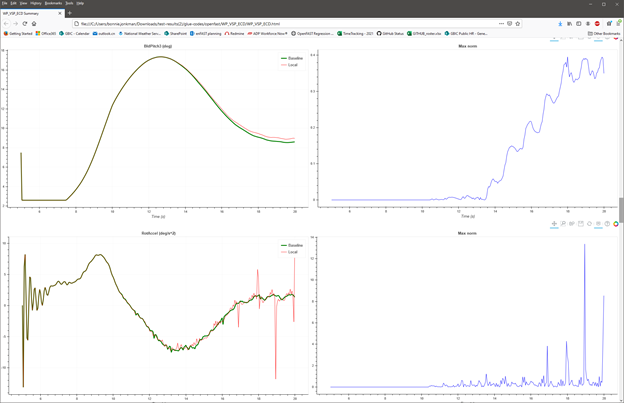Open the TimeTracking - 2021 bookmark
This screenshot has height=403, width=624.
coord(355,34)
